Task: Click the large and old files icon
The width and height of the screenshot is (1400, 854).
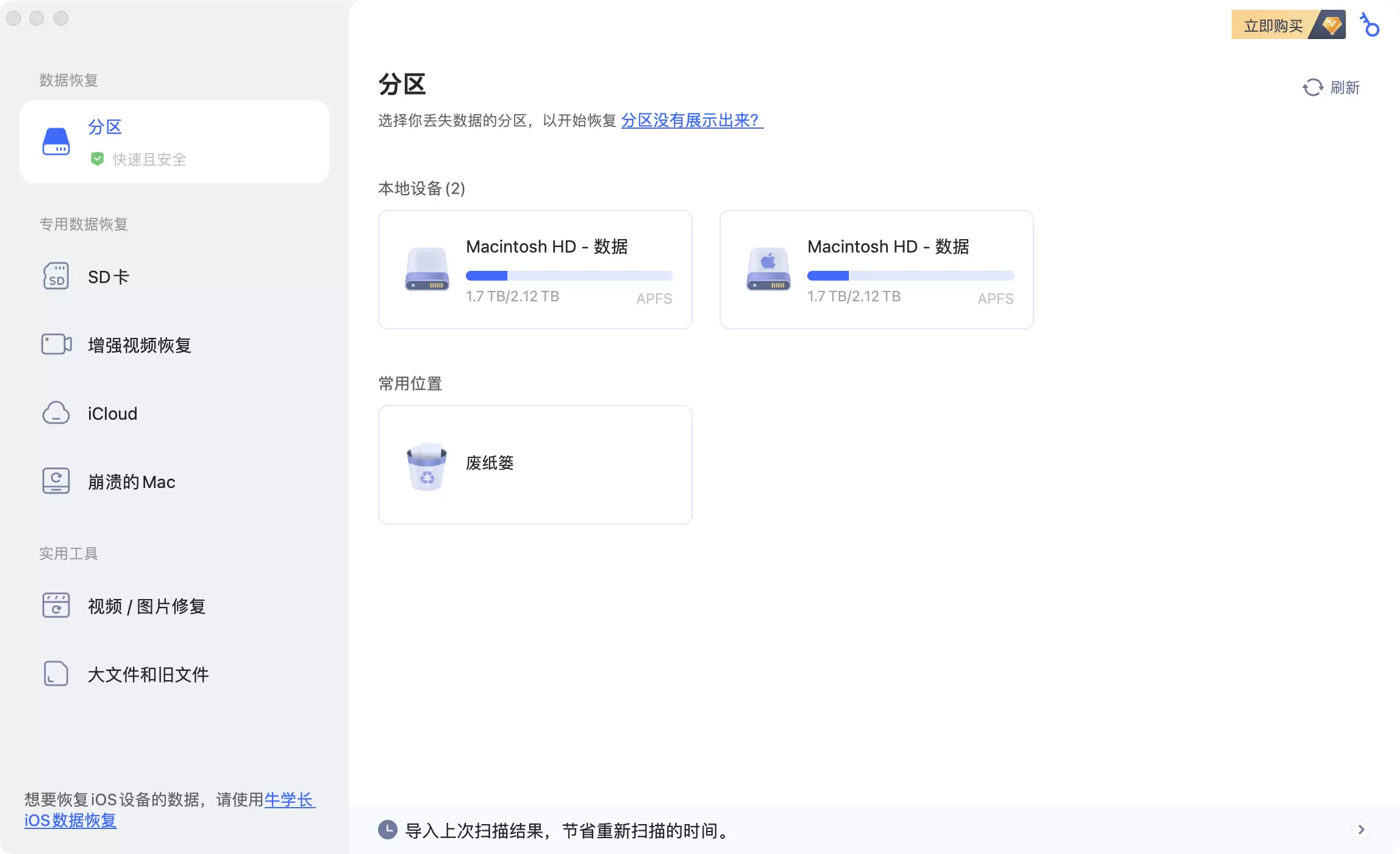Action: [56, 673]
